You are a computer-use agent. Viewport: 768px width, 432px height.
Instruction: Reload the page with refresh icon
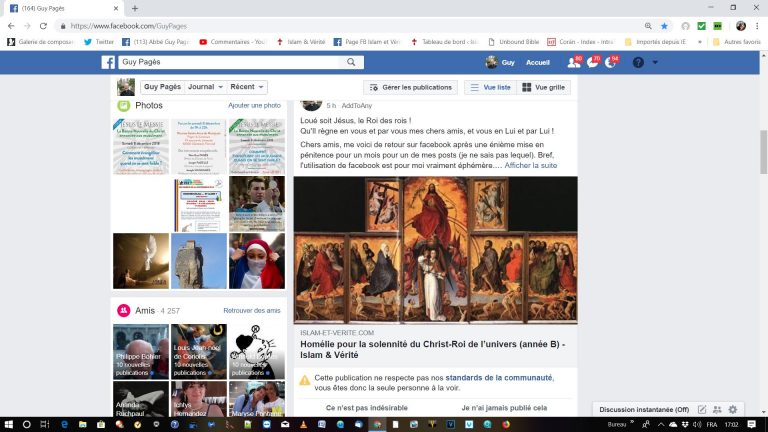click(43, 26)
